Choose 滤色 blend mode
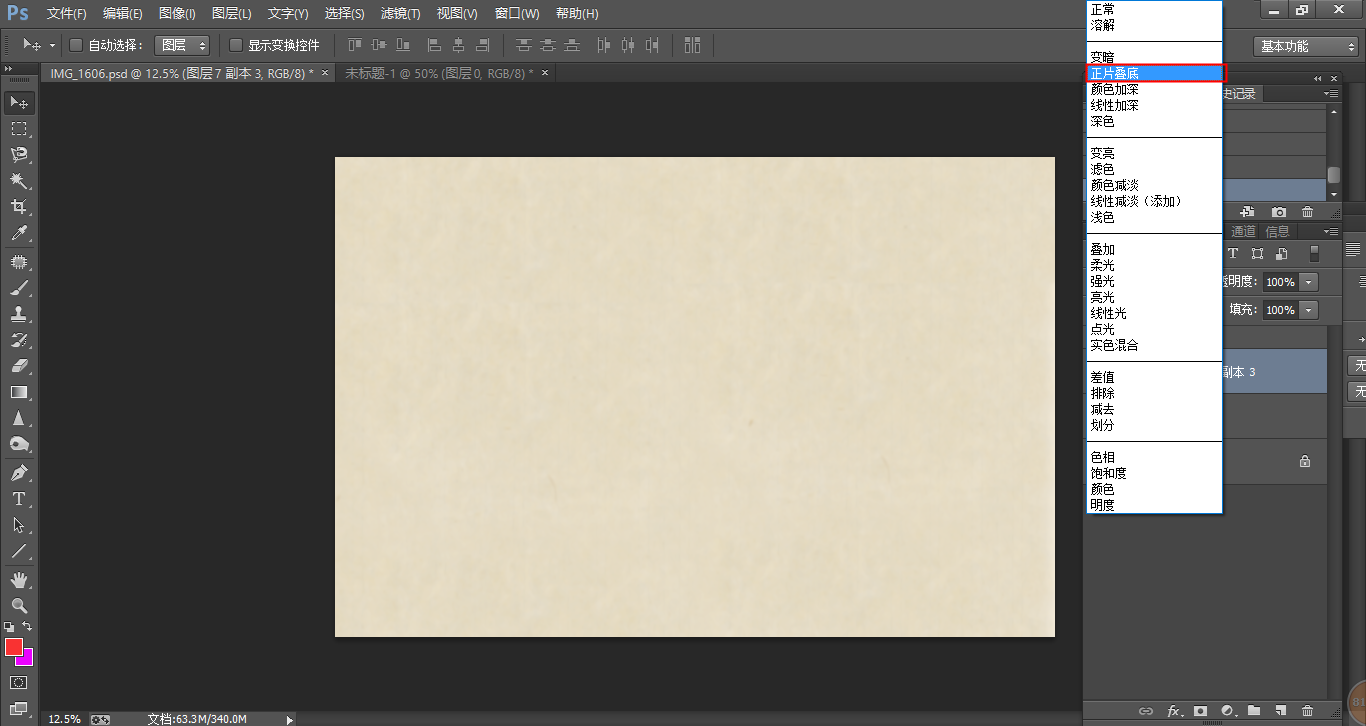This screenshot has width=1366, height=726. (1155, 169)
